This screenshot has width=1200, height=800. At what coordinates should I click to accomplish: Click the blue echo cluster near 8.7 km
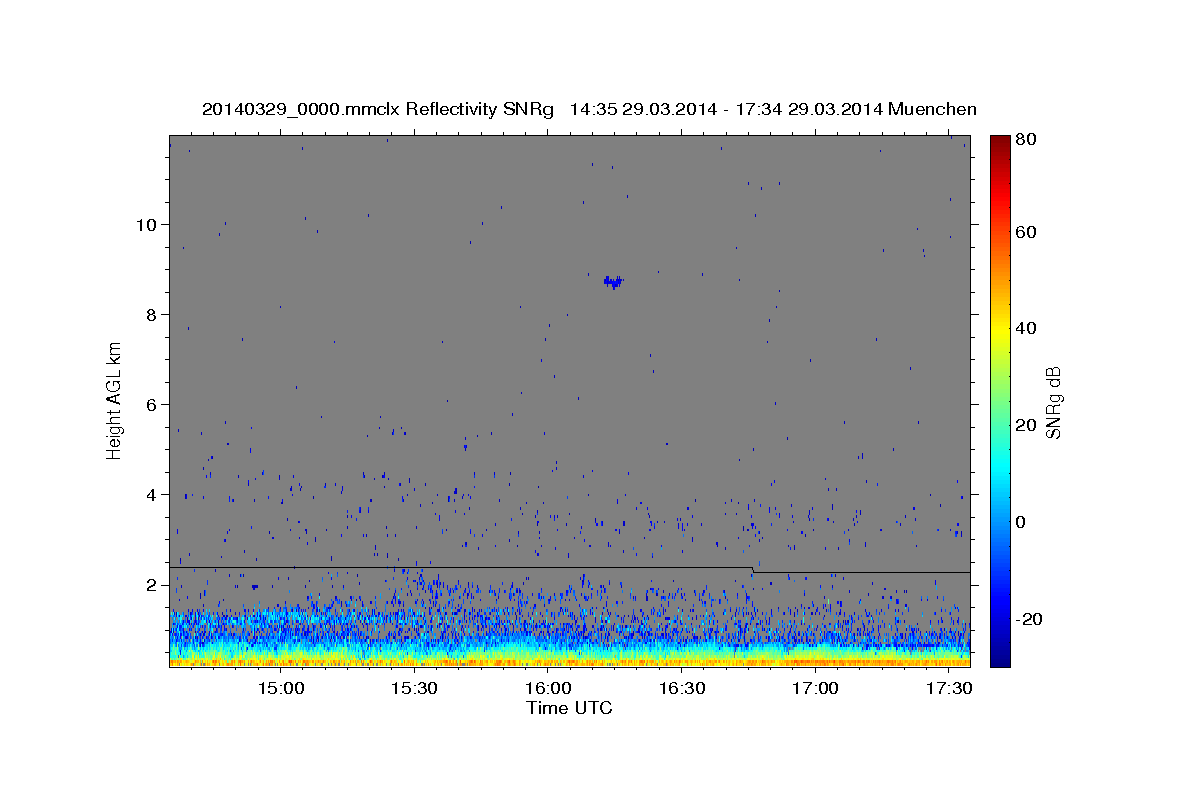point(613,282)
